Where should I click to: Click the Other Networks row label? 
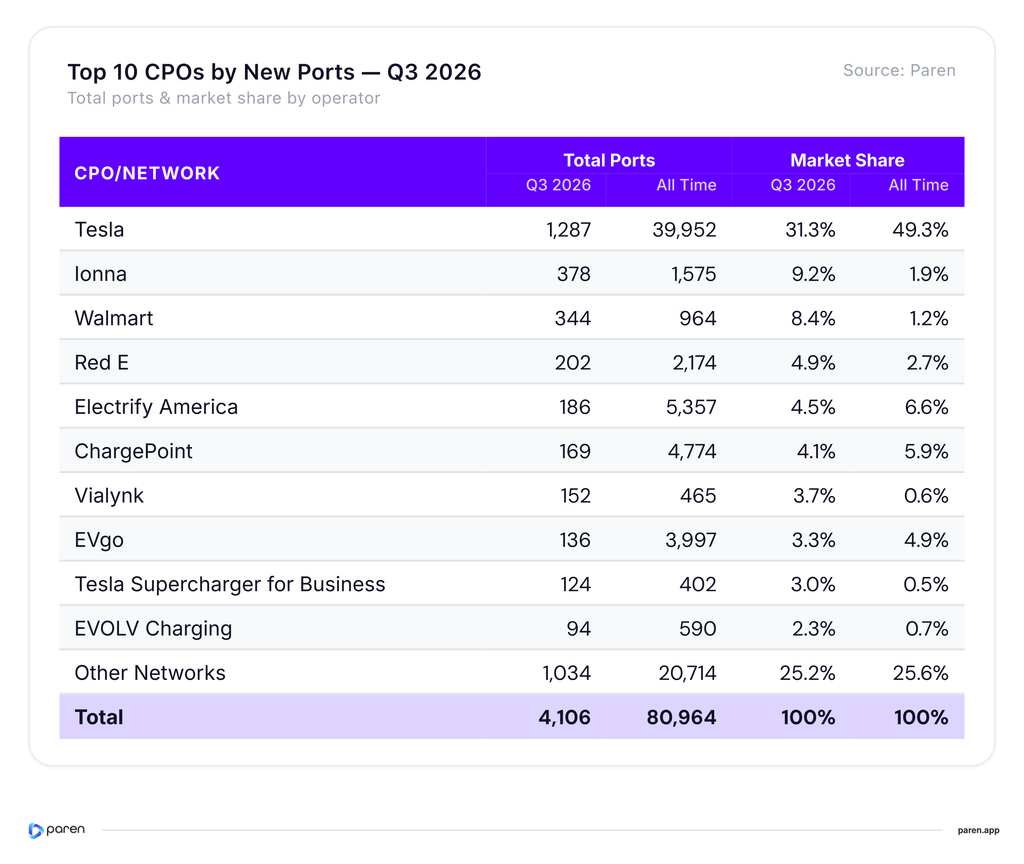tap(150, 673)
